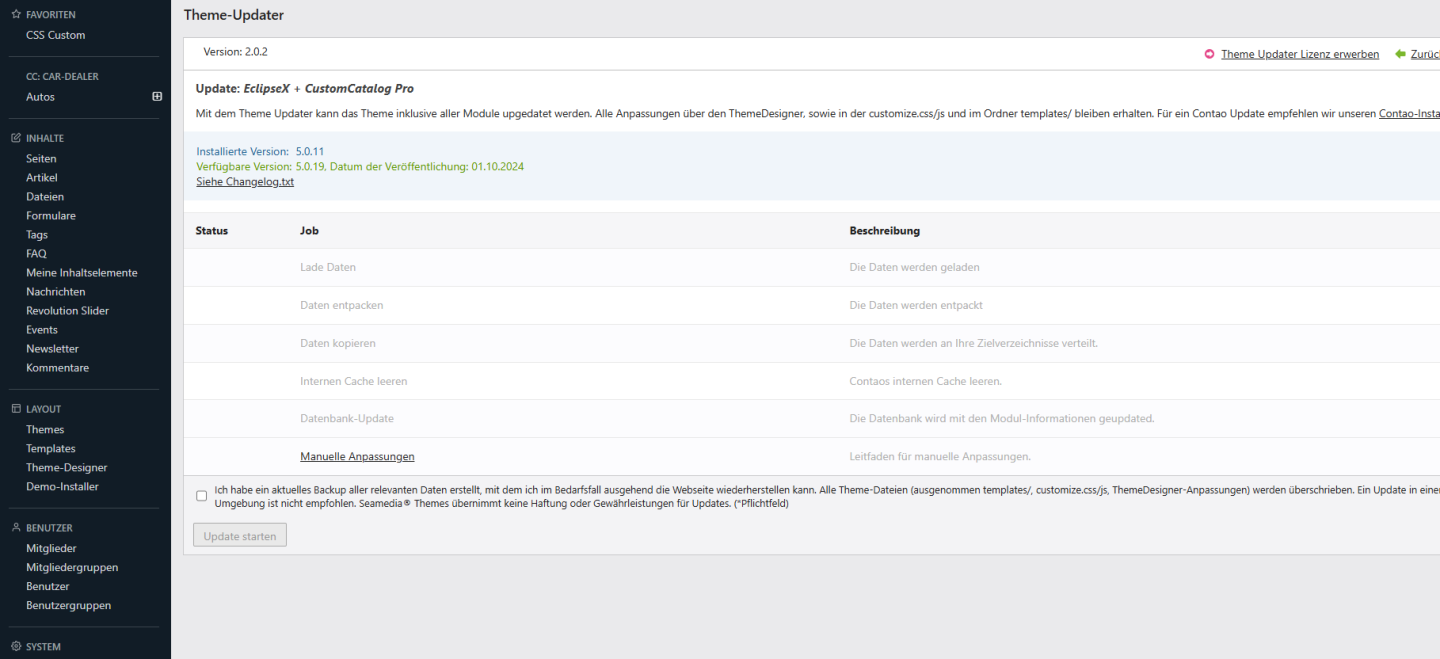
Task: Click the user icon beside BENUTZER
Action: coord(15,528)
